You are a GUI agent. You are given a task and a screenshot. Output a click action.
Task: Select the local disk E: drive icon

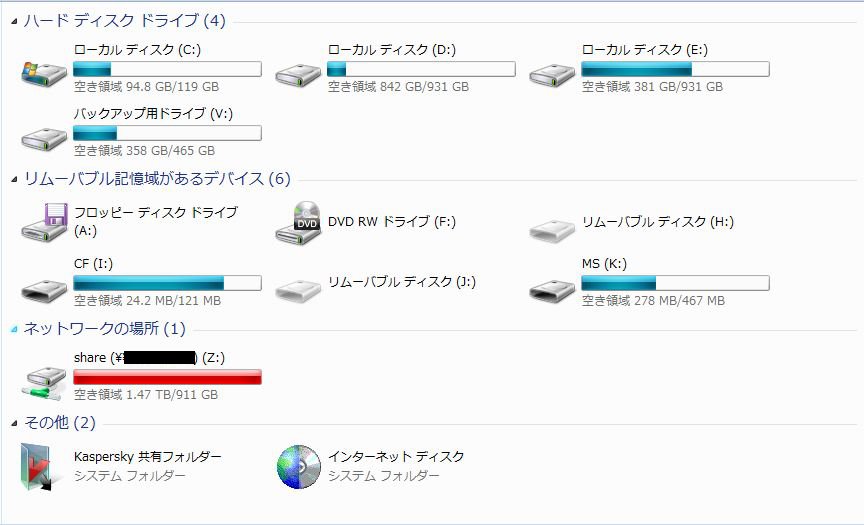click(552, 73)
